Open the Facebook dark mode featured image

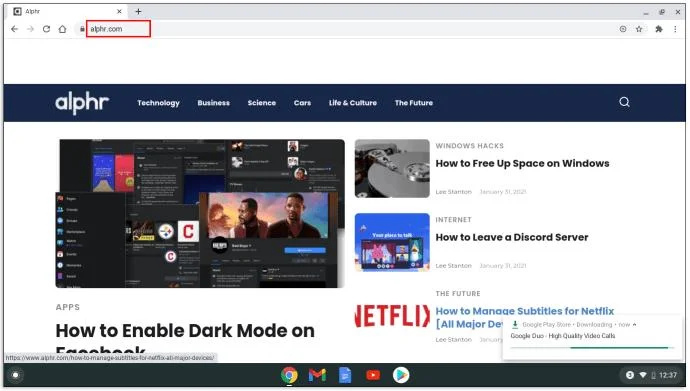point(200,214)
